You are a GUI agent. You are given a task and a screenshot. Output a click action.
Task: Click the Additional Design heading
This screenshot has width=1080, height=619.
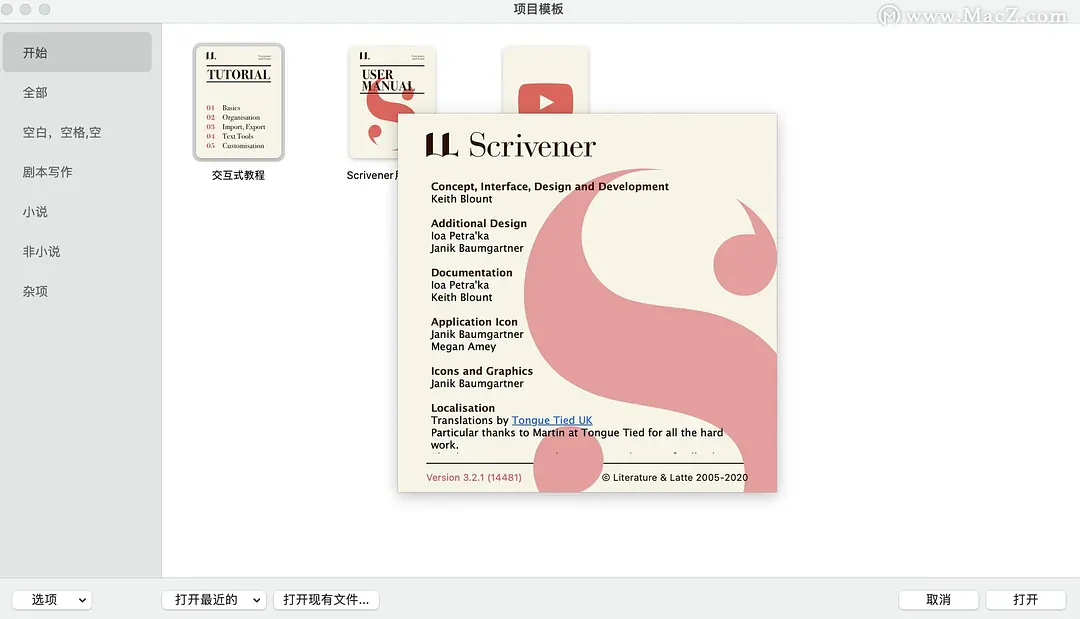(479, 223)
